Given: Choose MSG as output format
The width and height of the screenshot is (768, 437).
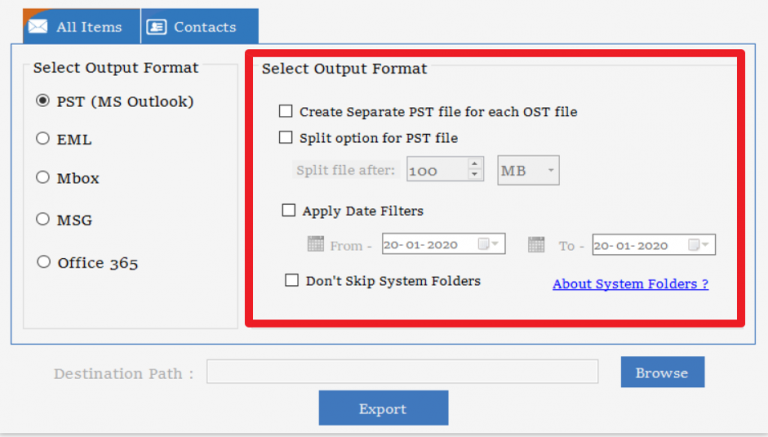Looking at the screenshot, I should click(x=43, y=218).
